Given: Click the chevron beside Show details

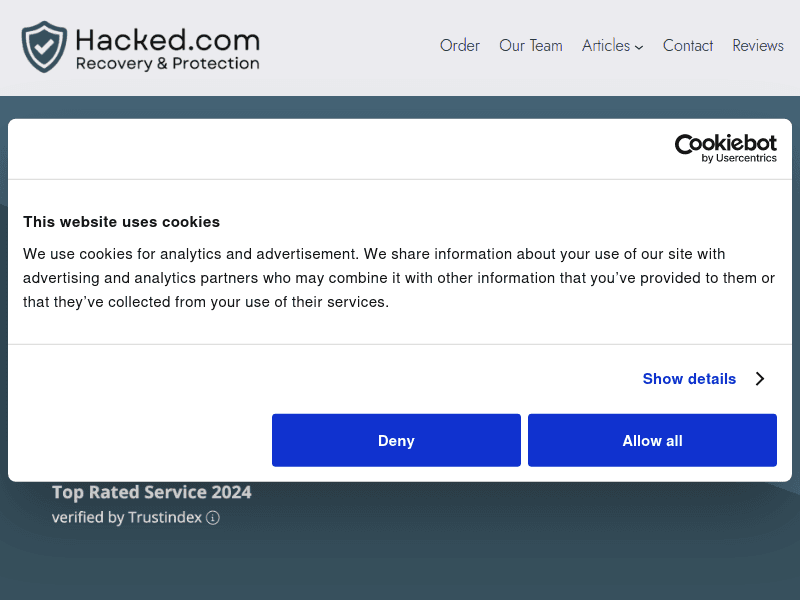Looking at the screenshot, I should (x=760, y=379).
